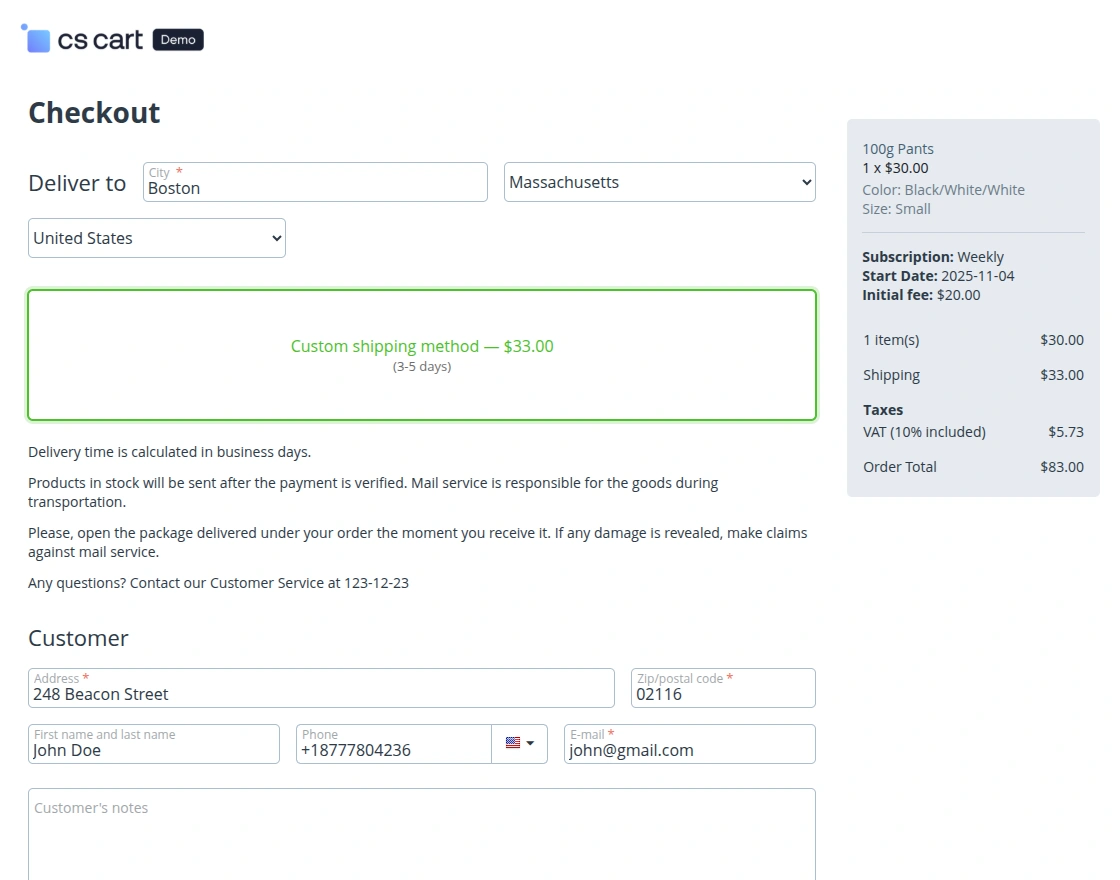Select the First name and last name field
Screen dimensions: 1120x880
154,749
